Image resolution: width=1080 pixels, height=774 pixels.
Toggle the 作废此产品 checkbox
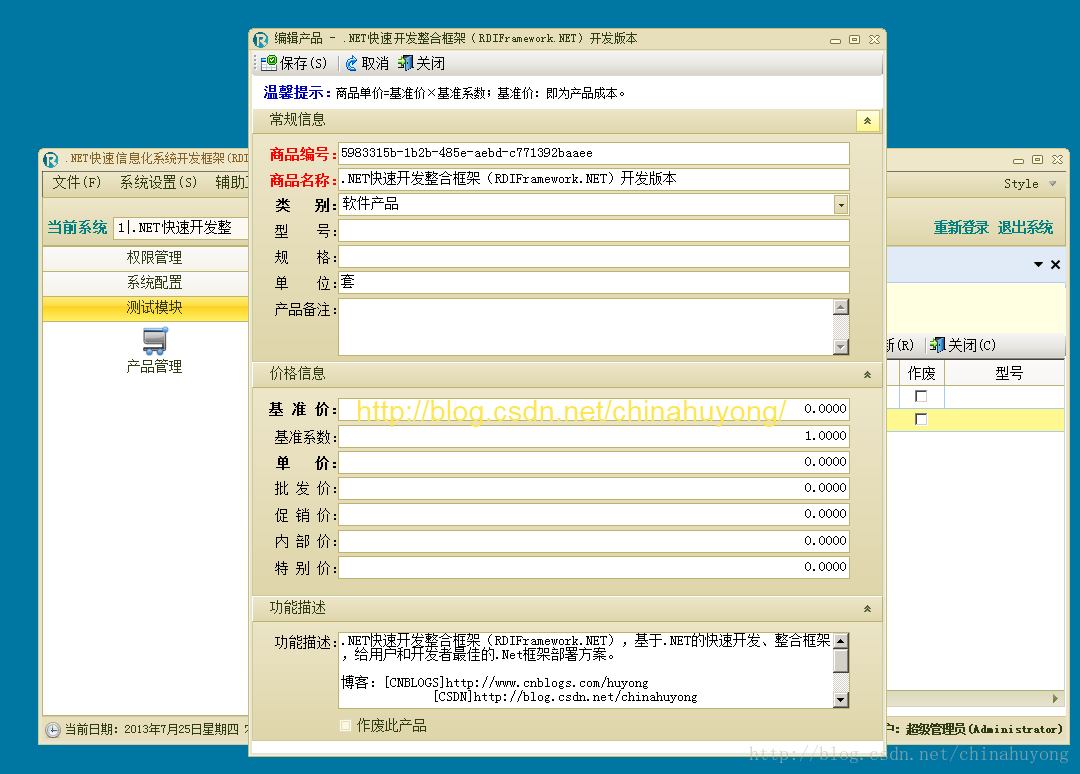pos(346,725)
